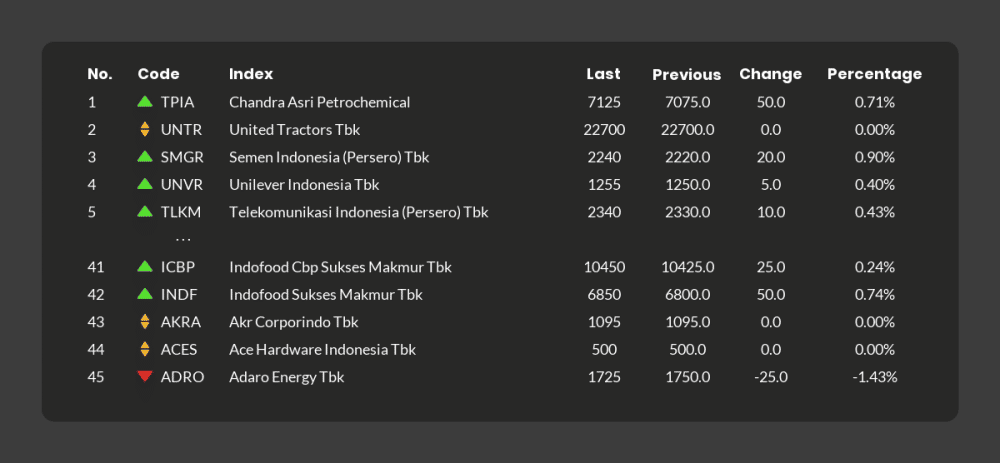Select the UNTR stock code

(181, 130)
